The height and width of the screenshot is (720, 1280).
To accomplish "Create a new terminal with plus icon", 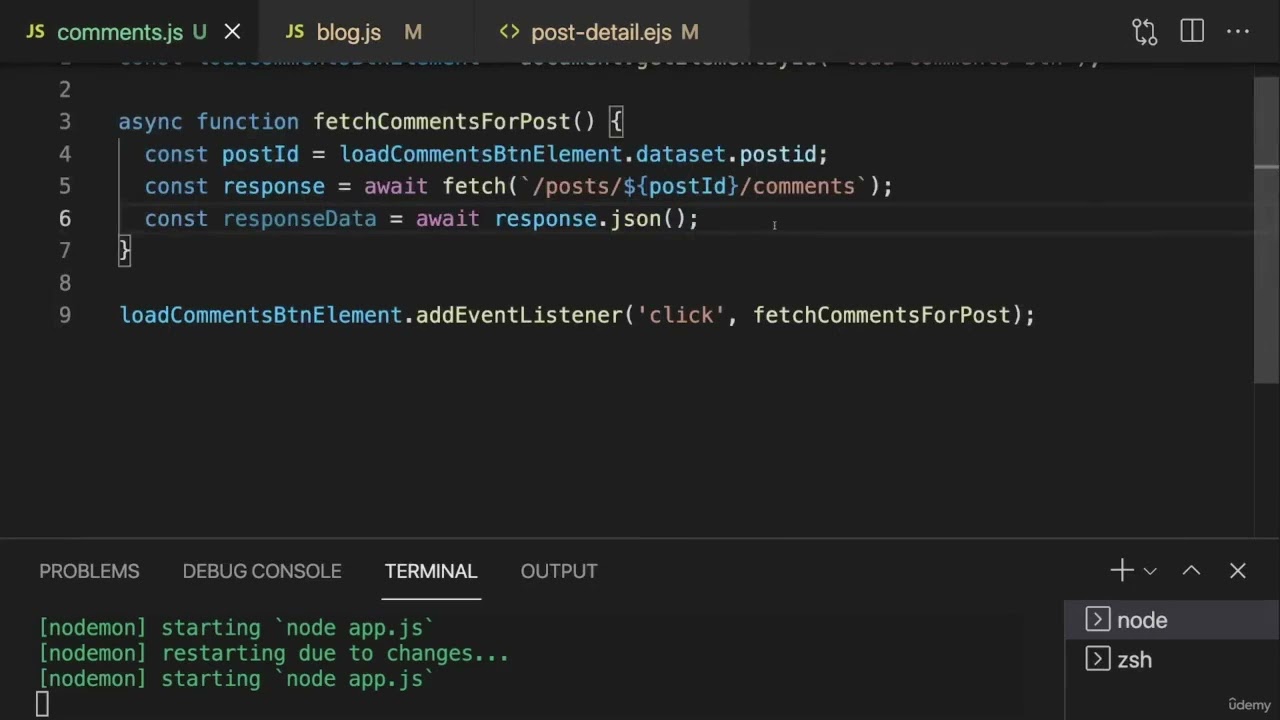I will point(1121,571).
